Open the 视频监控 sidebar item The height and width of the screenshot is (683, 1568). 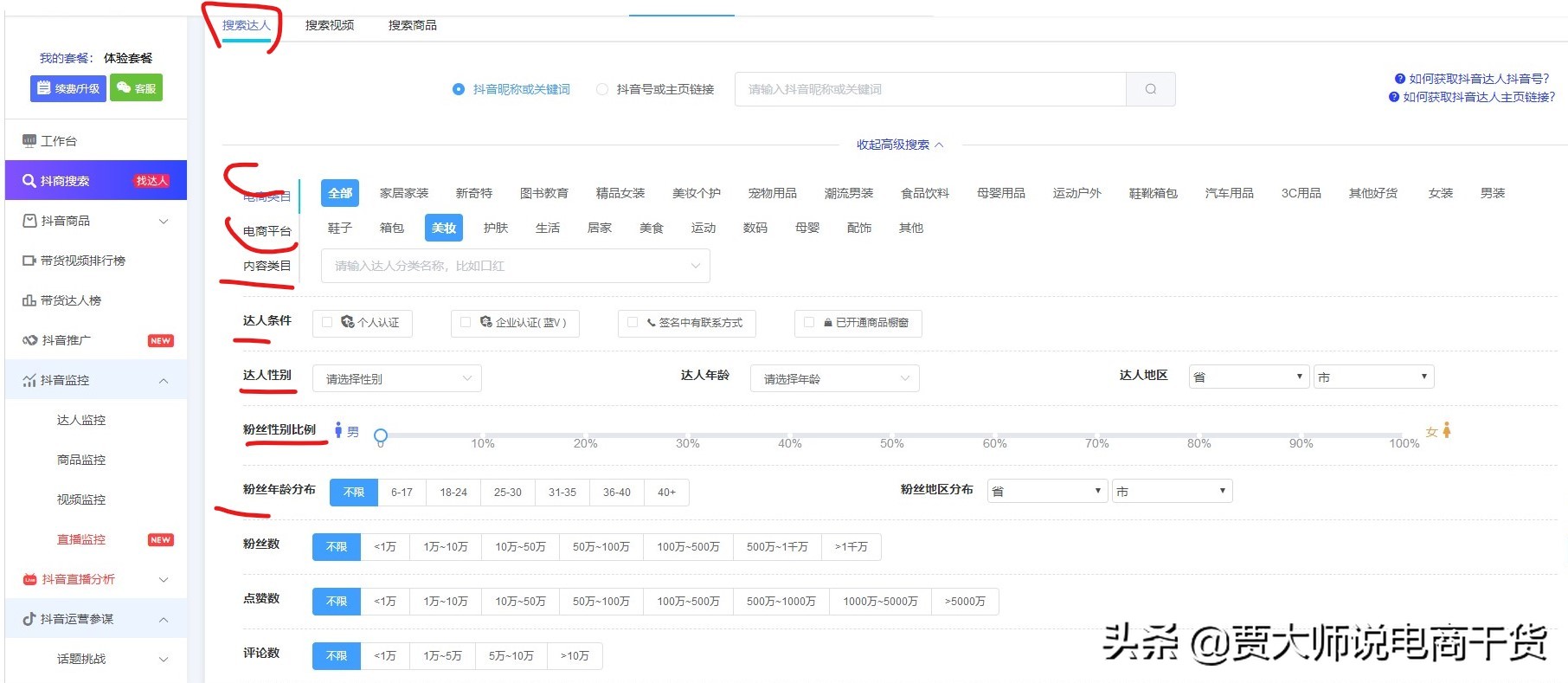[x=81, y=499]
